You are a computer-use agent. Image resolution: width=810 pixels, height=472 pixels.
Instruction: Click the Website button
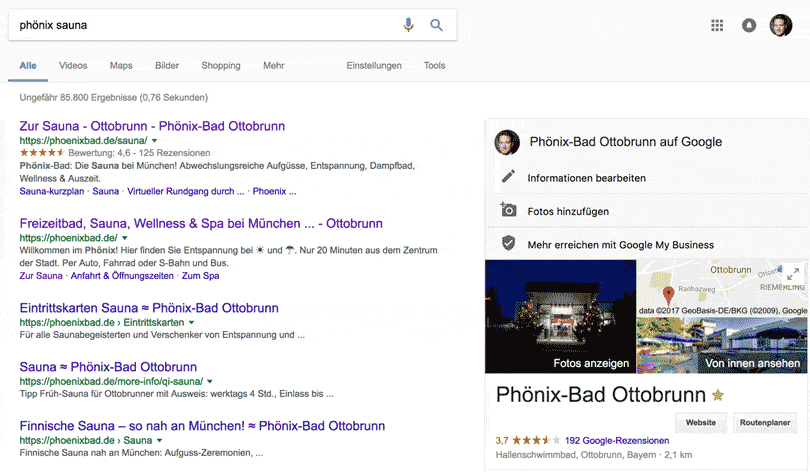pos(700,422)
